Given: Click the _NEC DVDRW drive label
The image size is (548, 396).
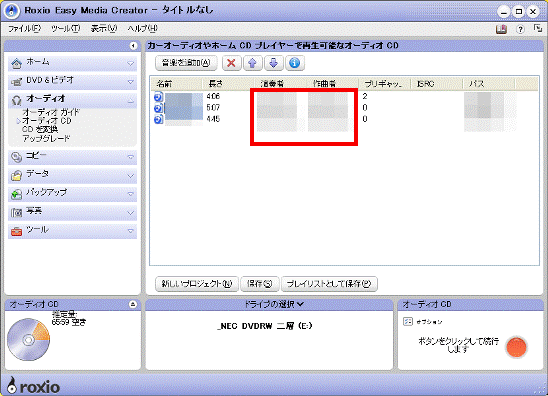Looking at the screenshot, I should pyautogui.click(x=265, y=326).
